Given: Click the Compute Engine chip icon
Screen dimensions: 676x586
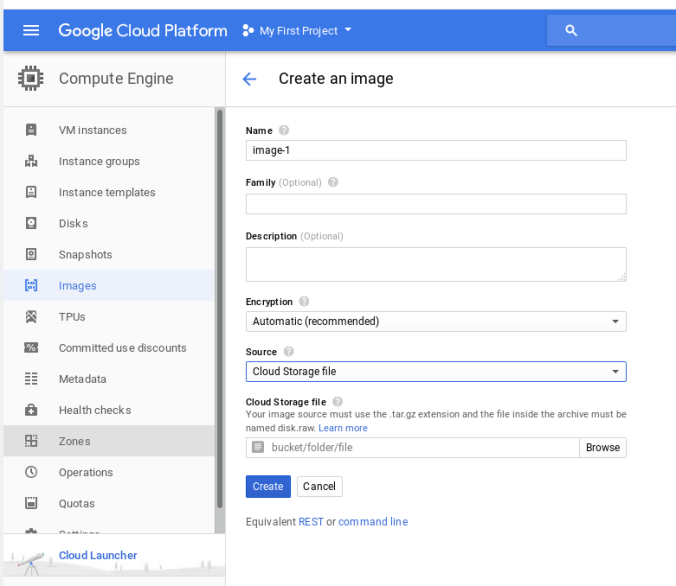Looking at the screenshot, I should (31, 79).
